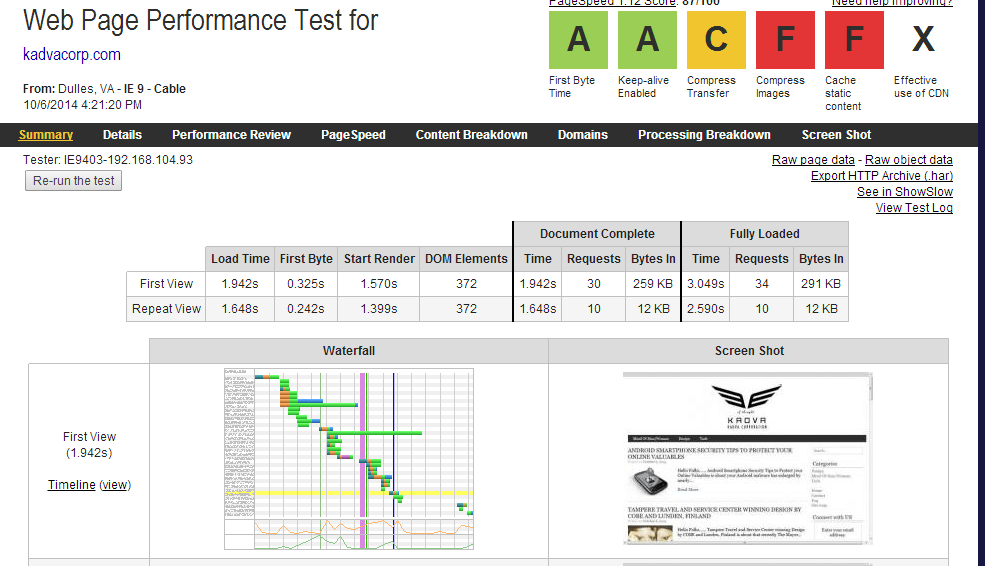Image resolution: width=985 pixels, height=566 pixels.
Task: Click the First Byte Time grade A box
Action: 578,40
